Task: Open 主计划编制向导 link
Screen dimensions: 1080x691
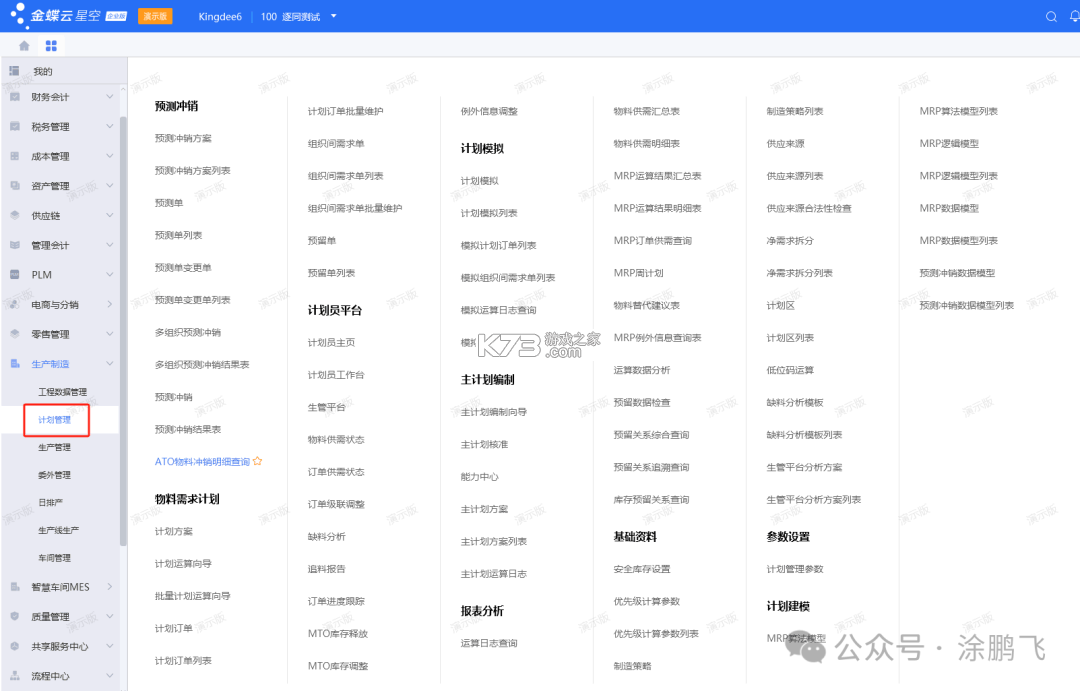Action: (x=494, y=411)
